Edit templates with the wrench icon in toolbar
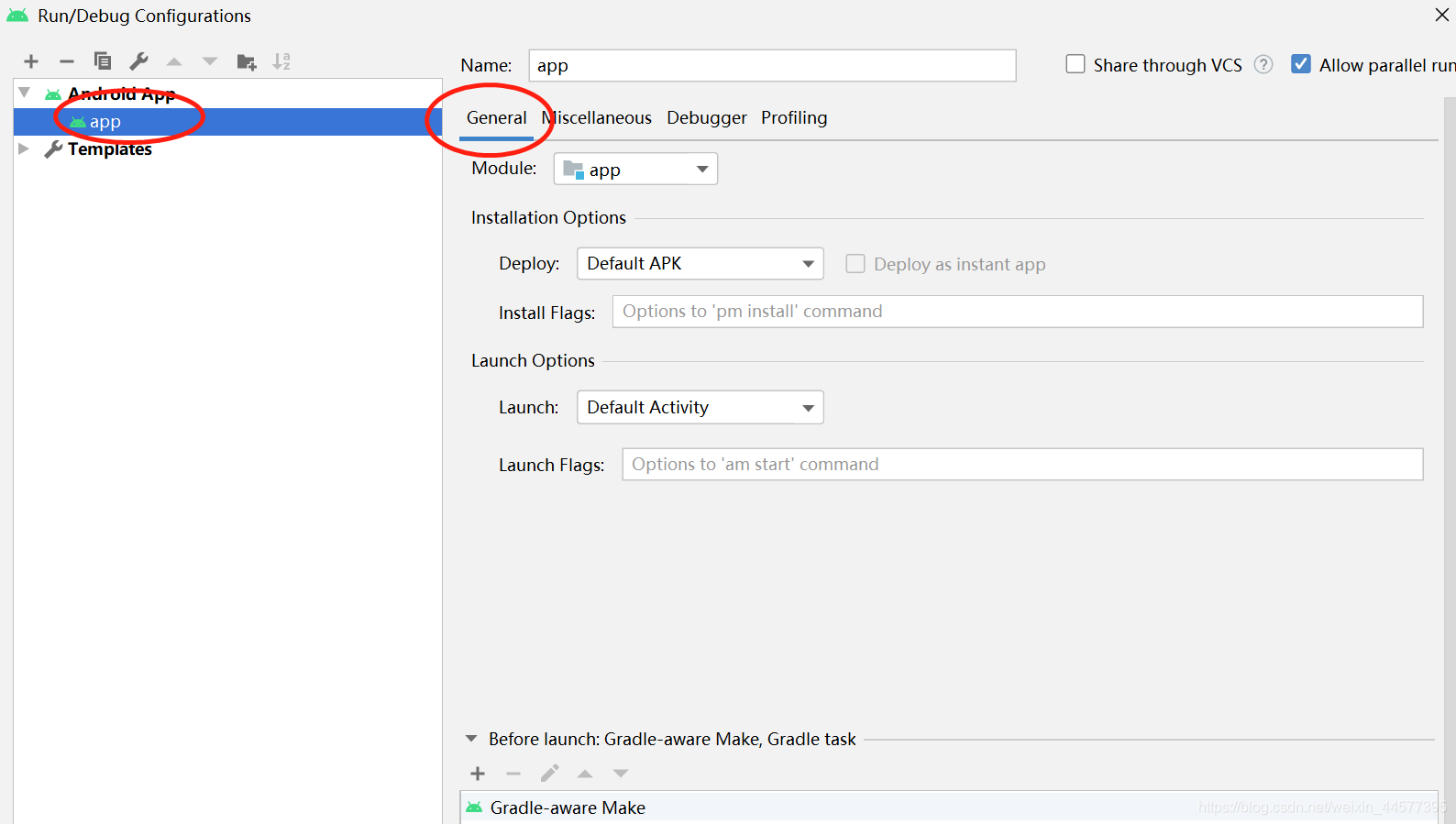The image size is (1456, 824). pyautogui.click(x=138, y=61)
